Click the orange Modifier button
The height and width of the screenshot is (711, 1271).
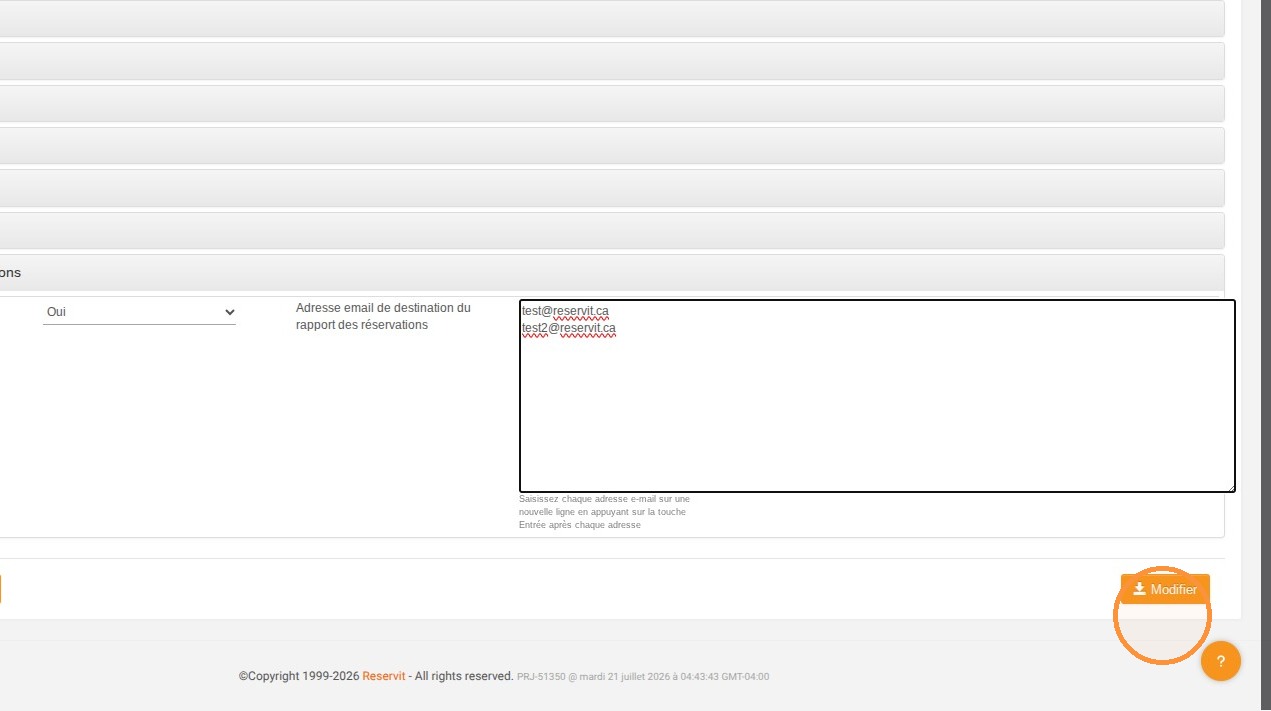click(x=1165, y=589)
